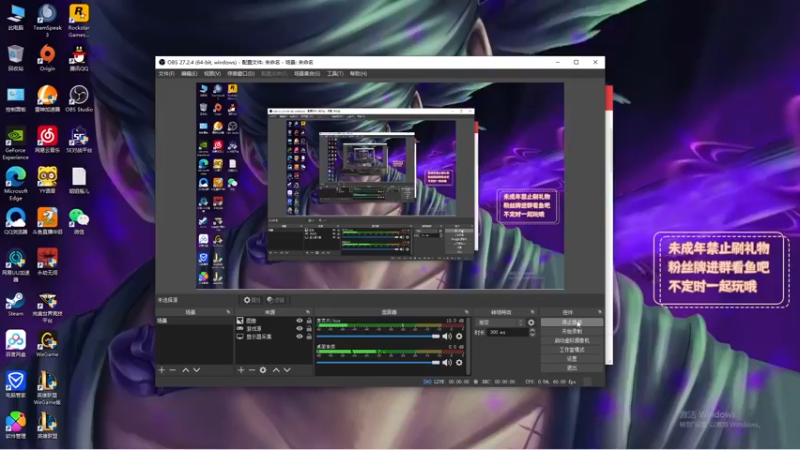Pop out the Sources (来源) dock panel
Image resolution: width=800 pixels, height=450 pixels.
[x=308, y=312]
